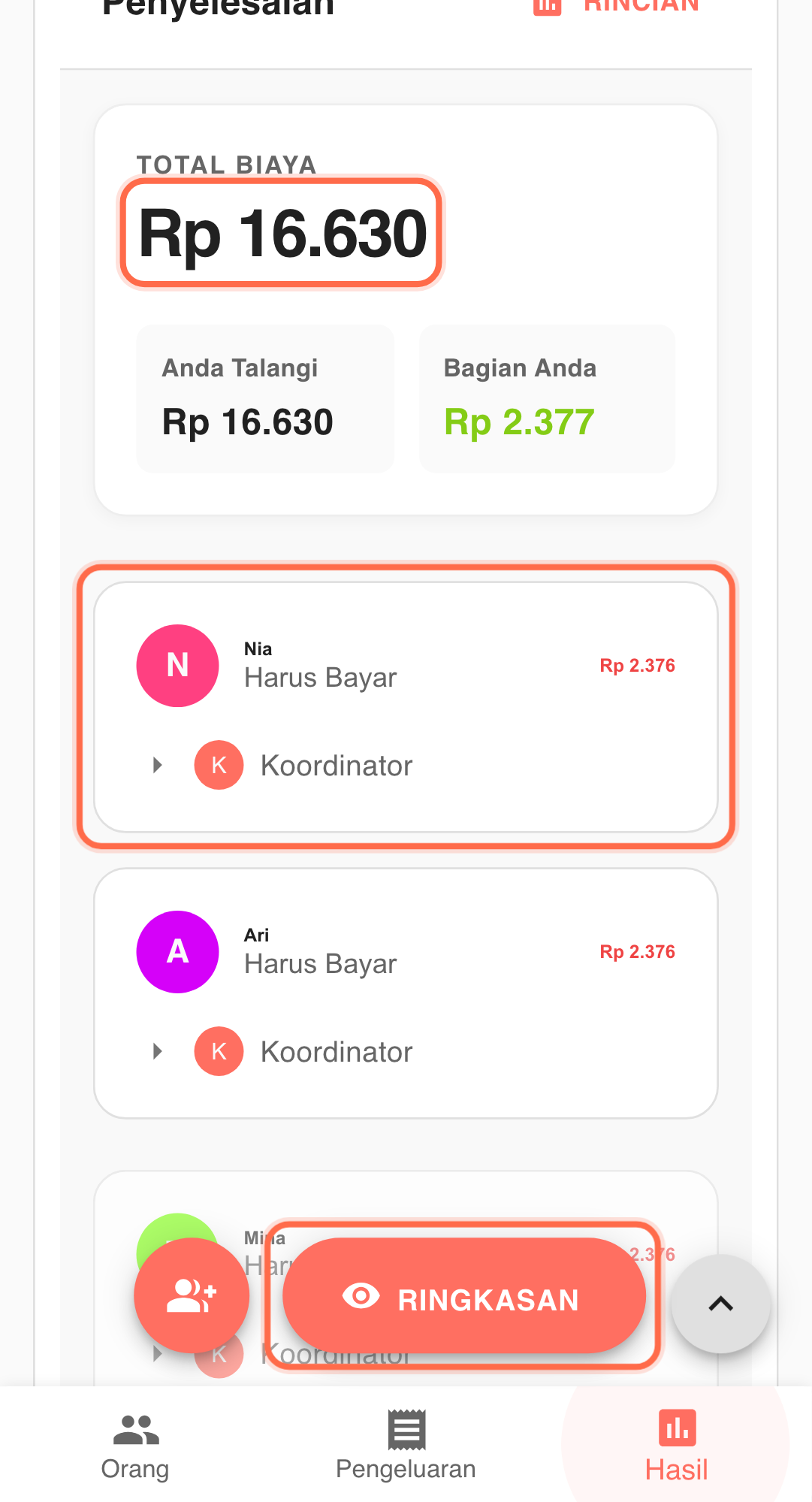Expand Mina's Koordinator disclosure triangle
Screen dimensions: 812x1502
158,1354
